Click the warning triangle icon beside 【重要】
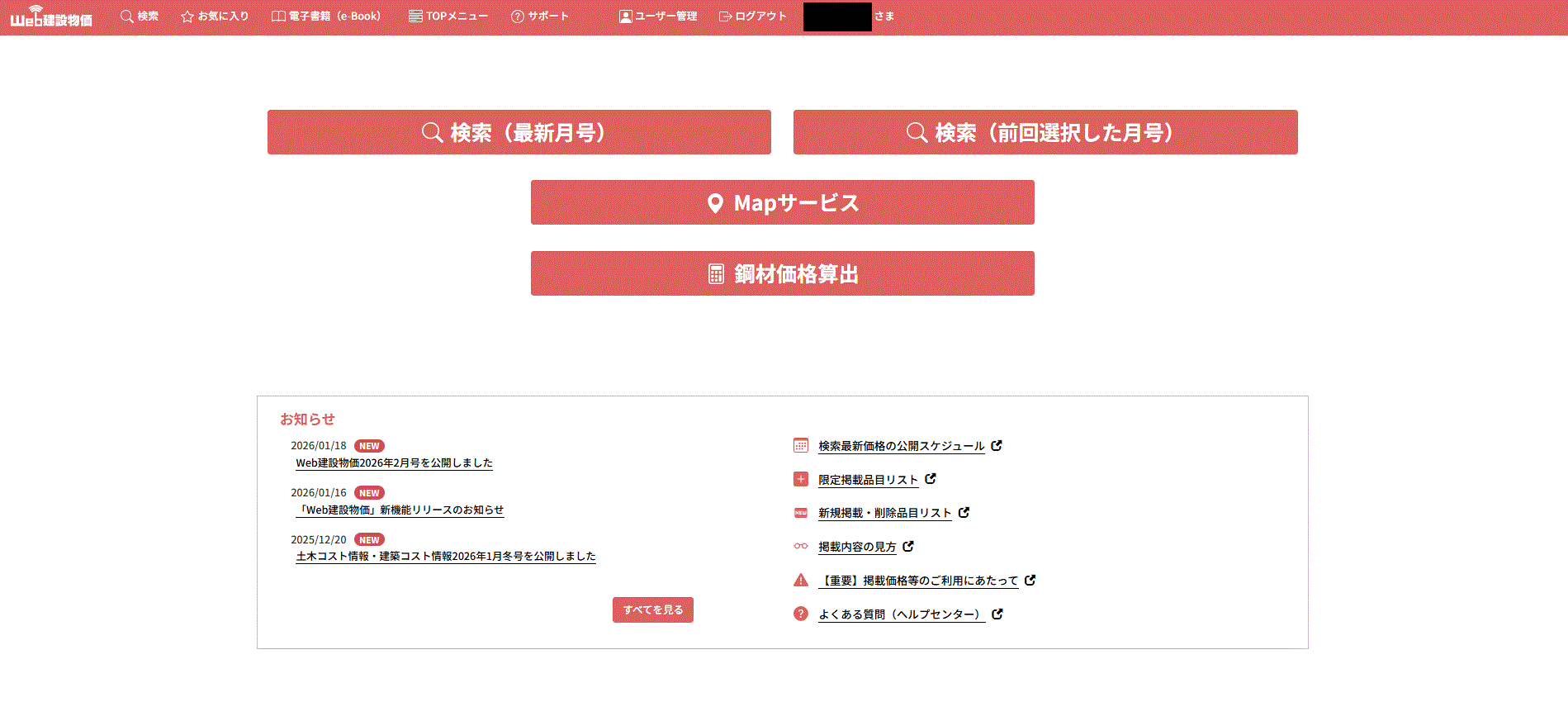Screen dimensions: 1568x702 tap(800, 581)
